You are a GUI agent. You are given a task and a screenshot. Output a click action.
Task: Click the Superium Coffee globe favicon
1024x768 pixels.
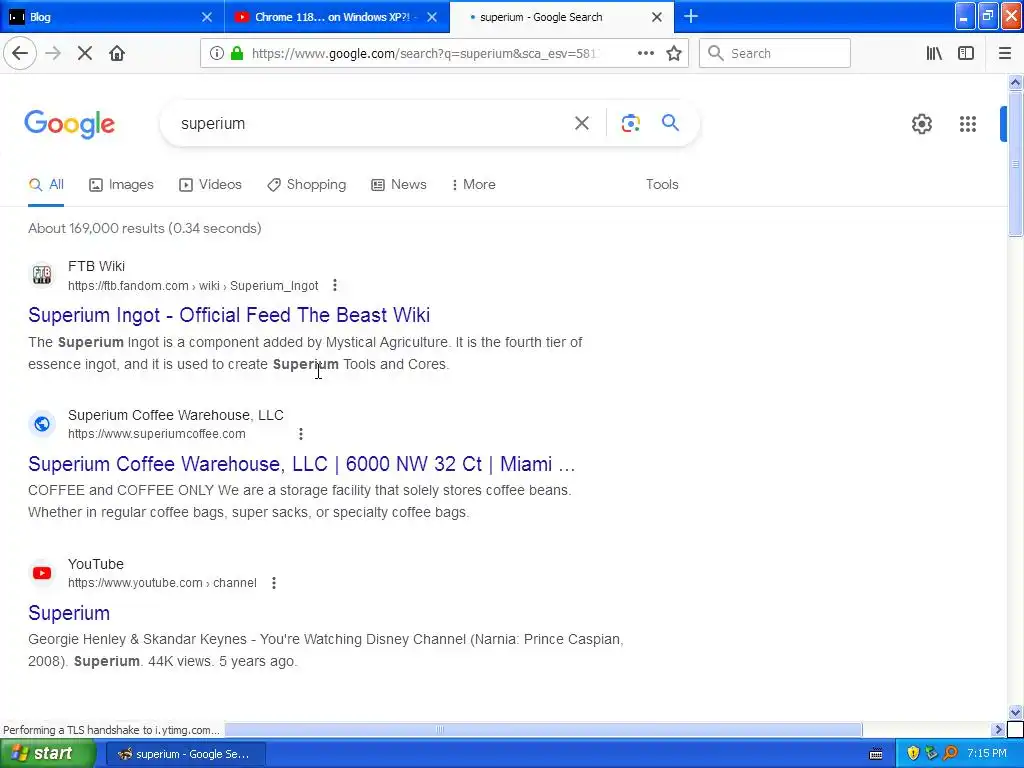pos(42,424)
